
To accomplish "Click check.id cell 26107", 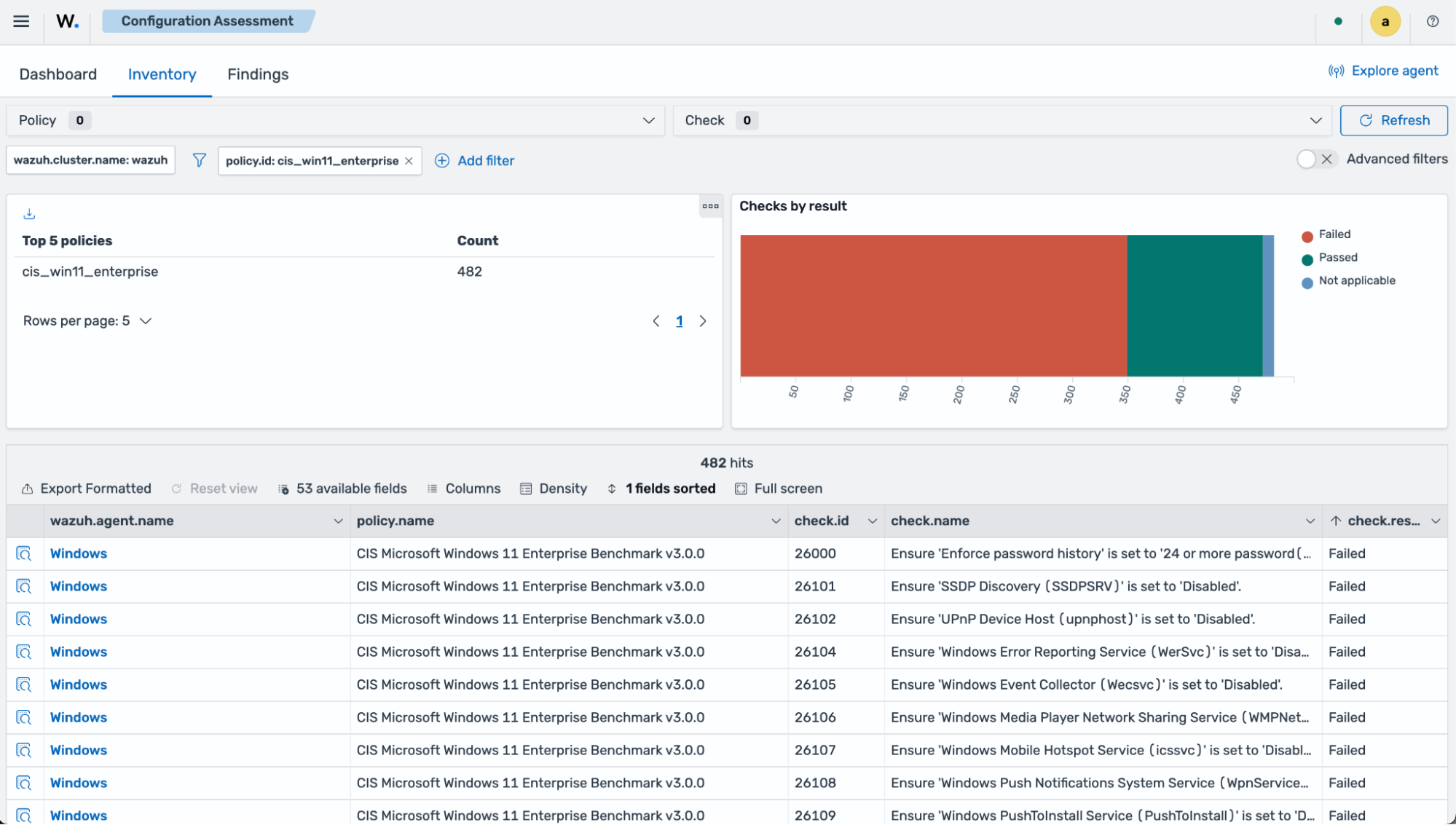I will (x=835, y=750).
